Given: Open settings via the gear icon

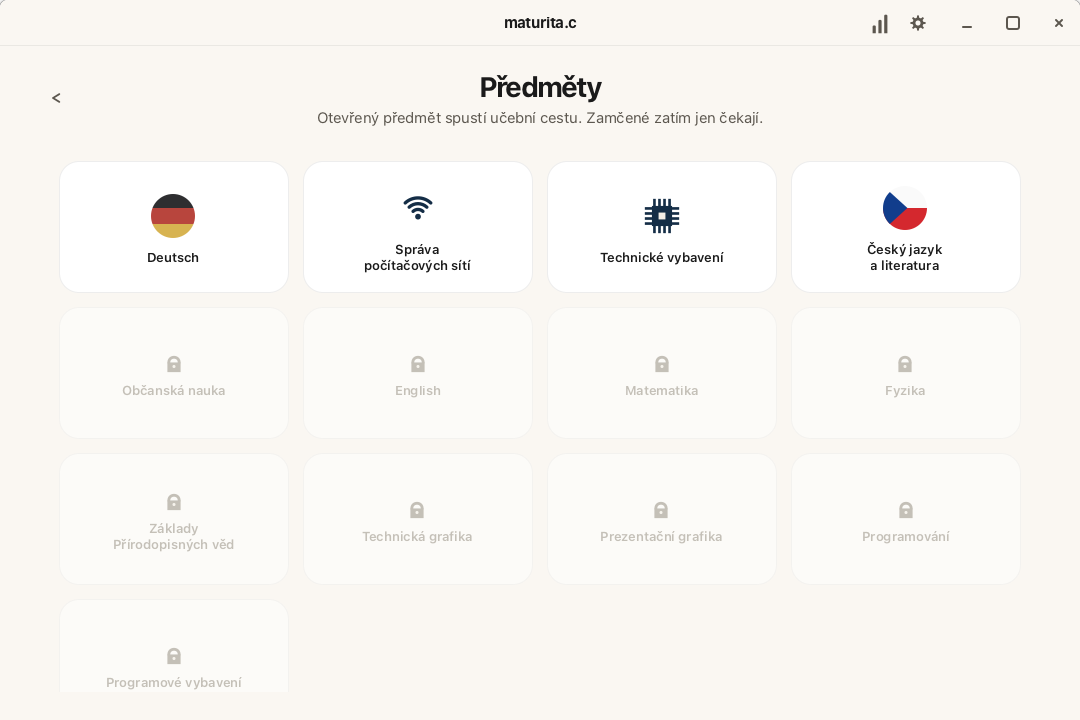Looking at the screenshot, I should pos(917,23).
